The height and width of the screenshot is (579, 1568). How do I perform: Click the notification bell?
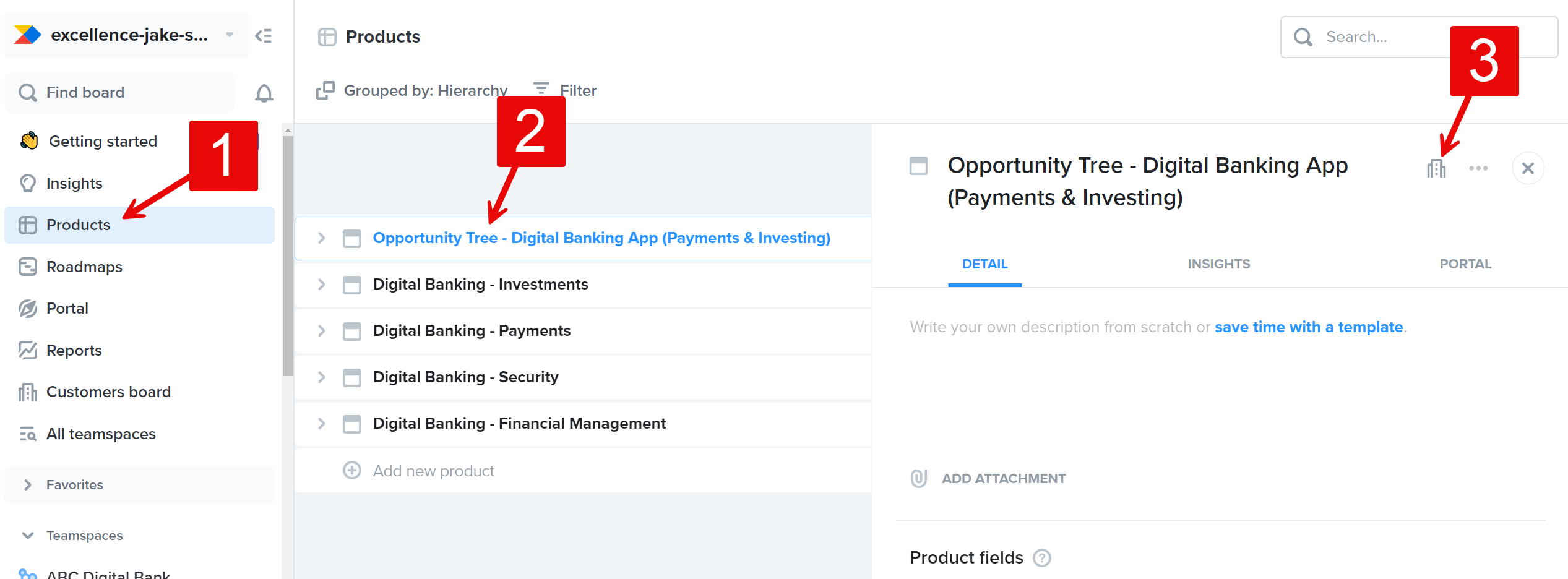click(x=265, y=92)
